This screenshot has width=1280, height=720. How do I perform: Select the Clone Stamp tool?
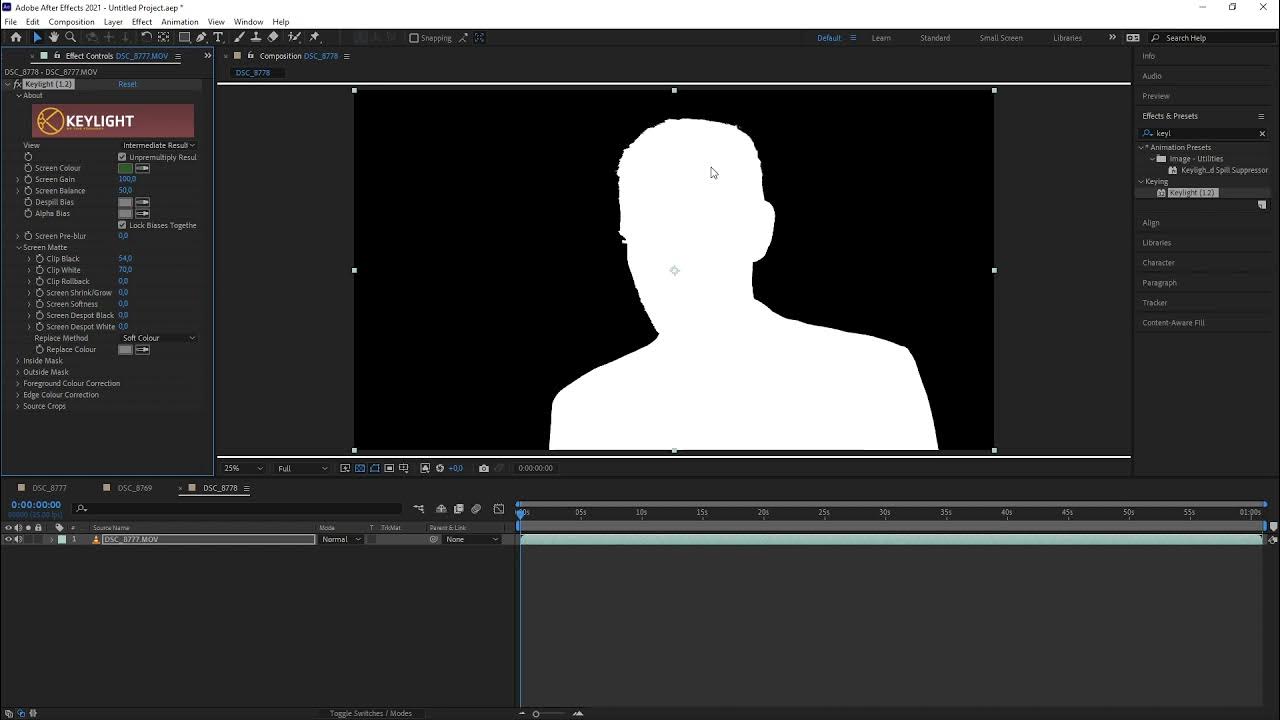(256, 37)
